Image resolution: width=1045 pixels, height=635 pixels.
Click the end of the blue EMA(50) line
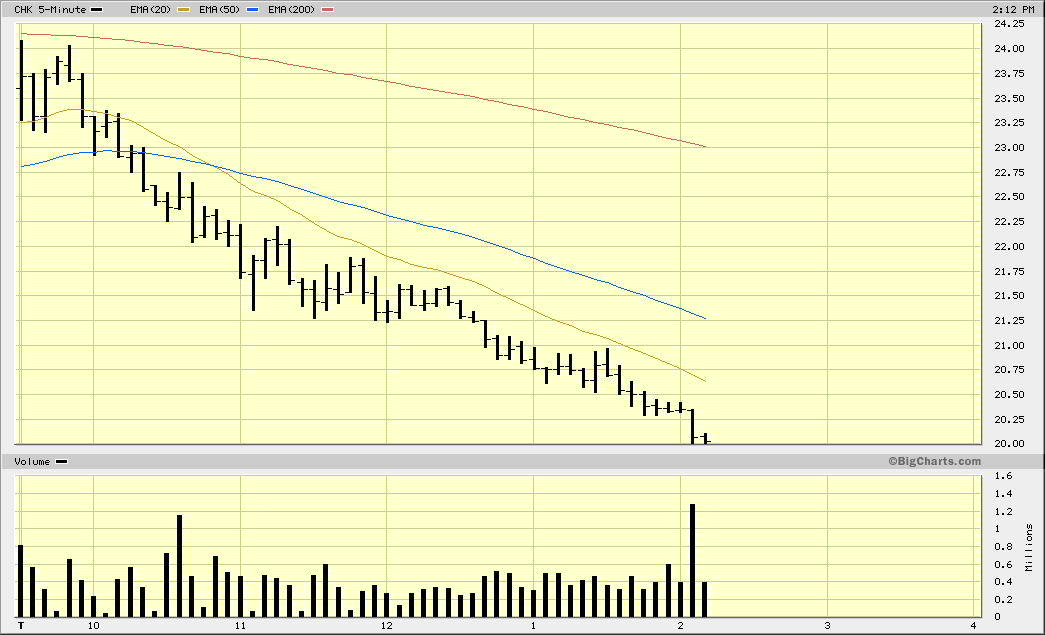(x=705, y=318)
